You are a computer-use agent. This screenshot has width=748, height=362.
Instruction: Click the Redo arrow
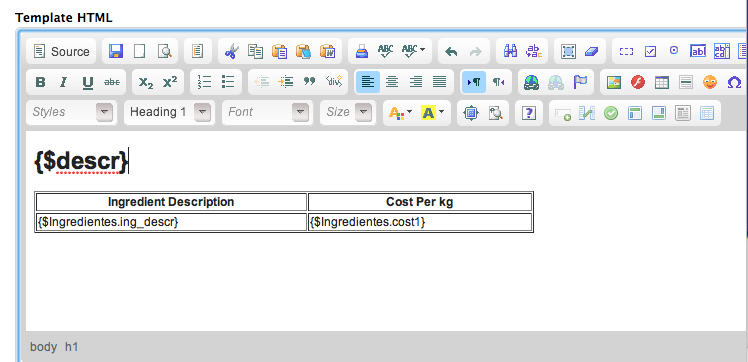[x=476, y=51]
